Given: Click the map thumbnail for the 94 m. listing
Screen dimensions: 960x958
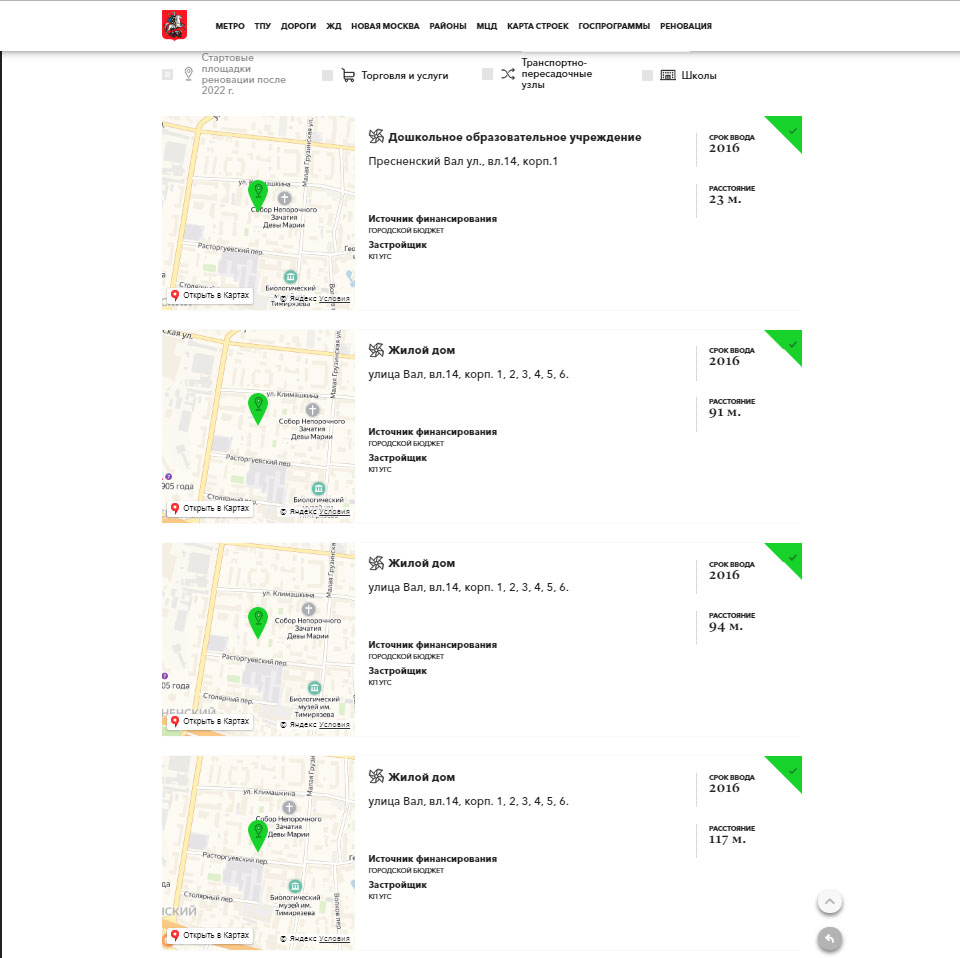Looking at the screenshot, I should coord(258,640).
